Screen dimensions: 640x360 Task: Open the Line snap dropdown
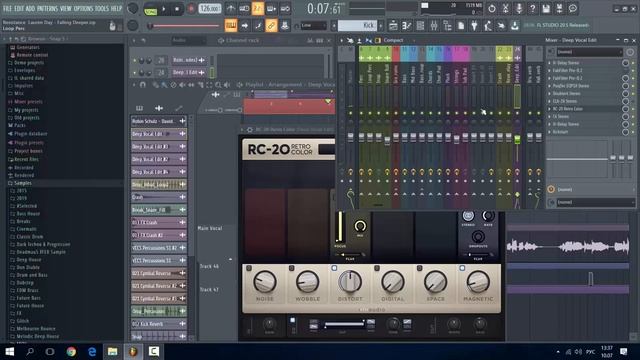[313, 25]
